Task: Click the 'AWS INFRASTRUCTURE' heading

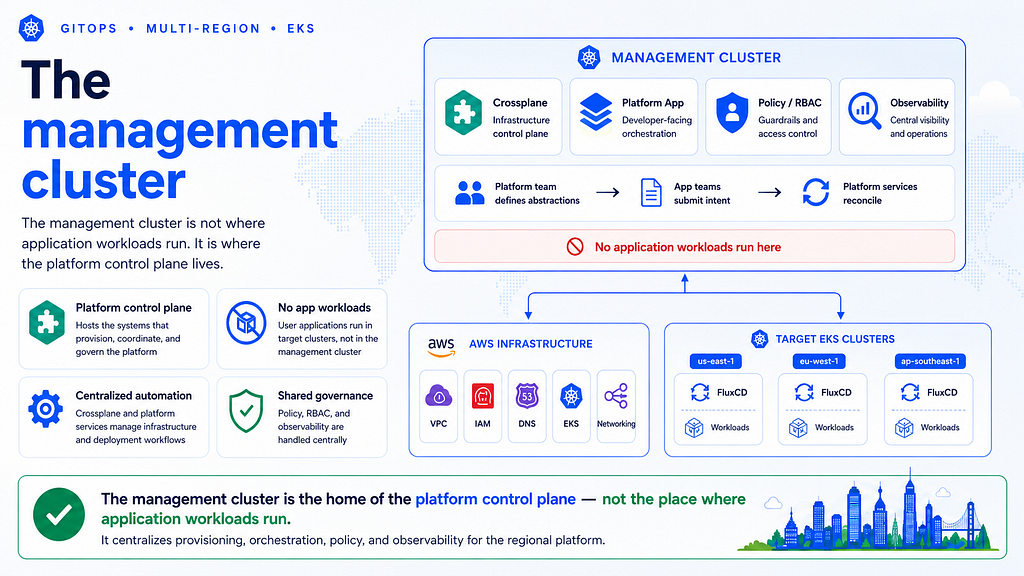Action: (531, 344)
